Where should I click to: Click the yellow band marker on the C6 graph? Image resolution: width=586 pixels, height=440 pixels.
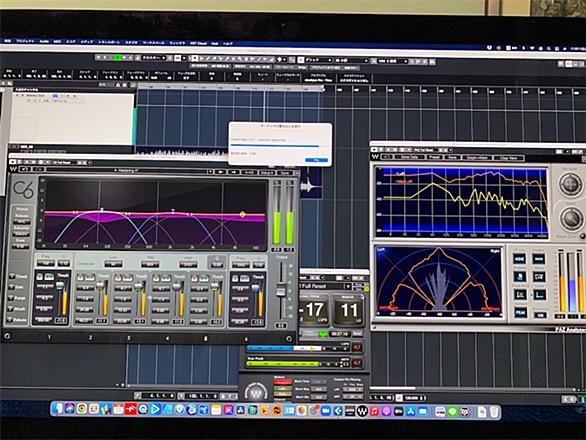tap(243, 214)
